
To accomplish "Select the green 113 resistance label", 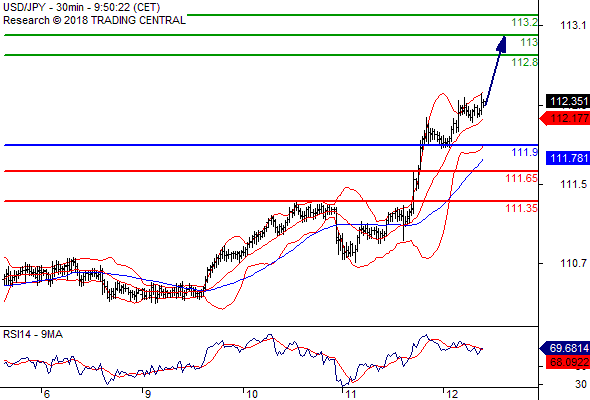I will coord(529,42).
